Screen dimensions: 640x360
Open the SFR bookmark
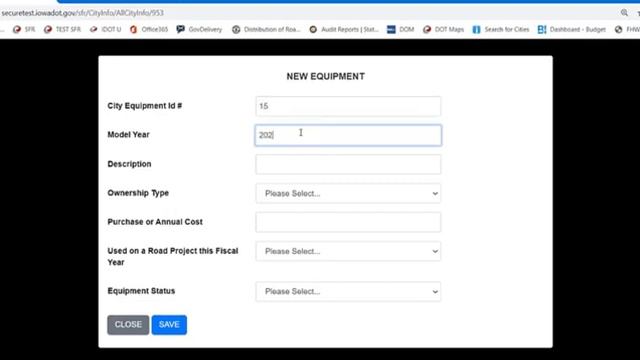click(x=24, y=29)
